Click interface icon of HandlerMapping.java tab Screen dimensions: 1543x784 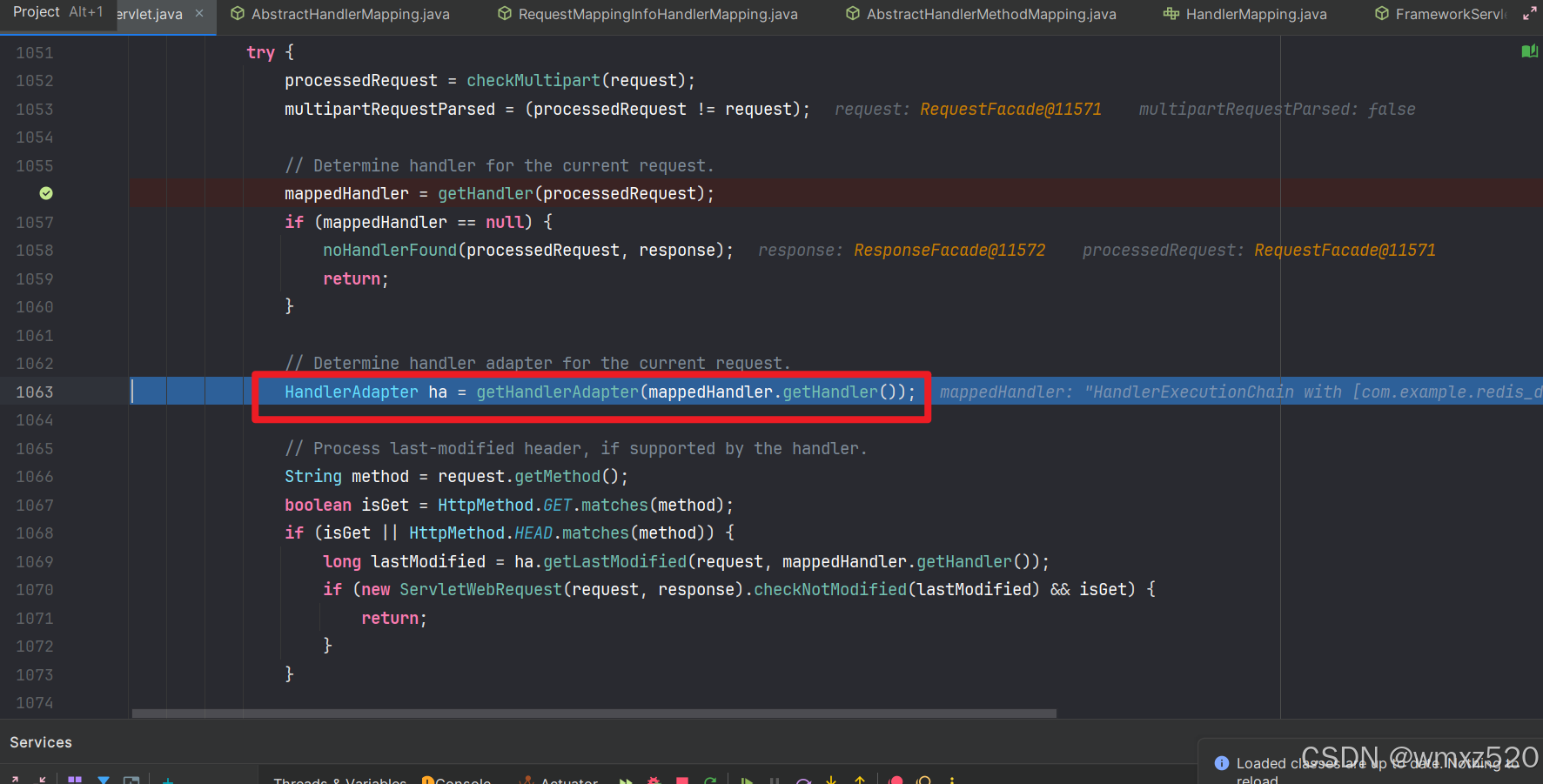[x=1171, y=14]
